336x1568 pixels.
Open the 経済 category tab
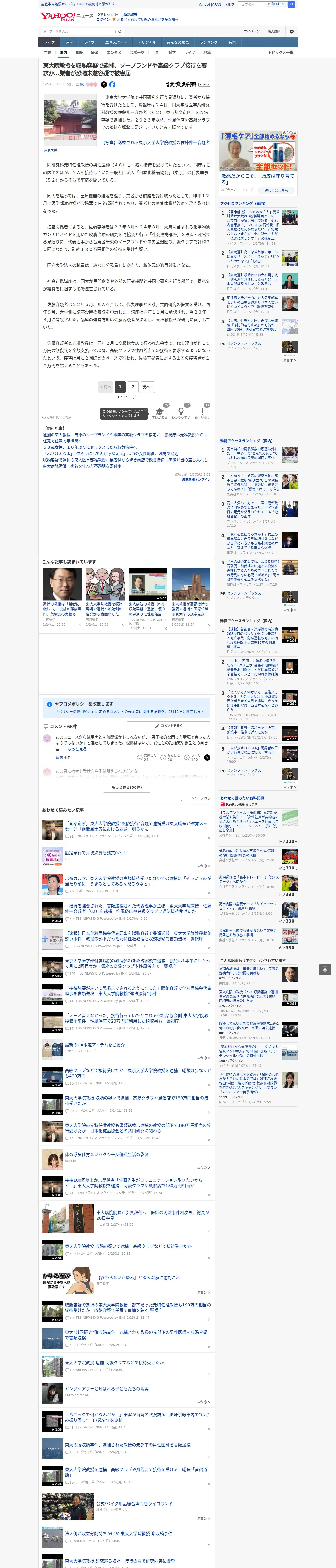click(94, 52)
